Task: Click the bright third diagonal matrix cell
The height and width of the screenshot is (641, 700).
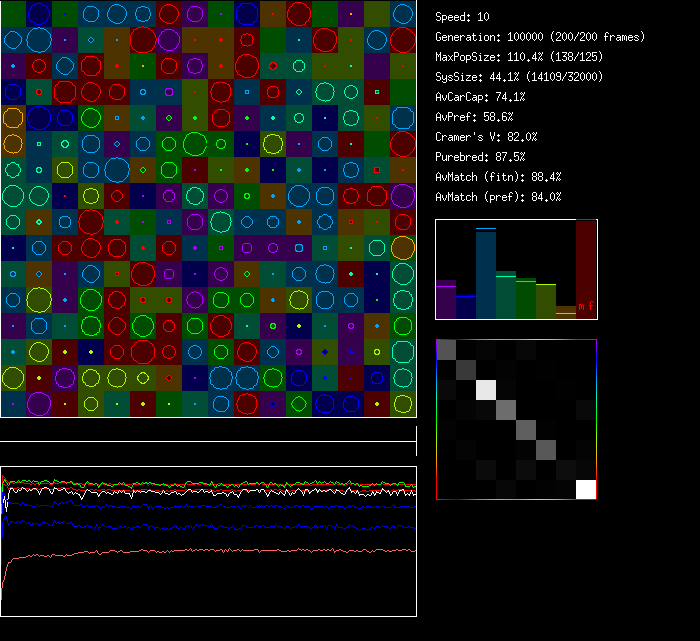Action: 486,389
